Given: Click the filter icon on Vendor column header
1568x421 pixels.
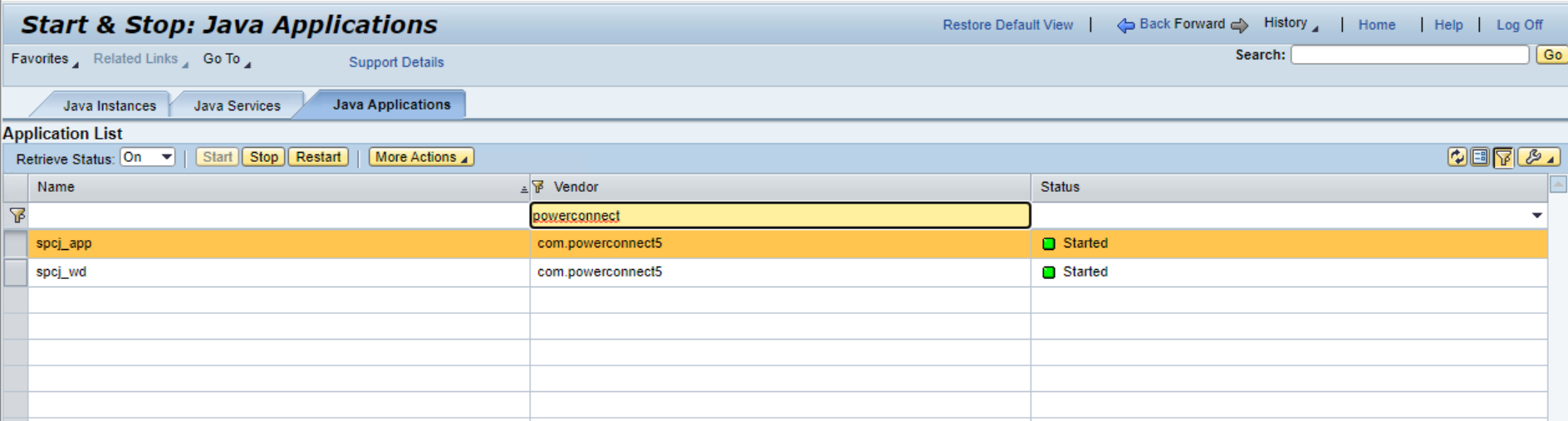Looking at the screenshot, I should [x=538, y=187].
